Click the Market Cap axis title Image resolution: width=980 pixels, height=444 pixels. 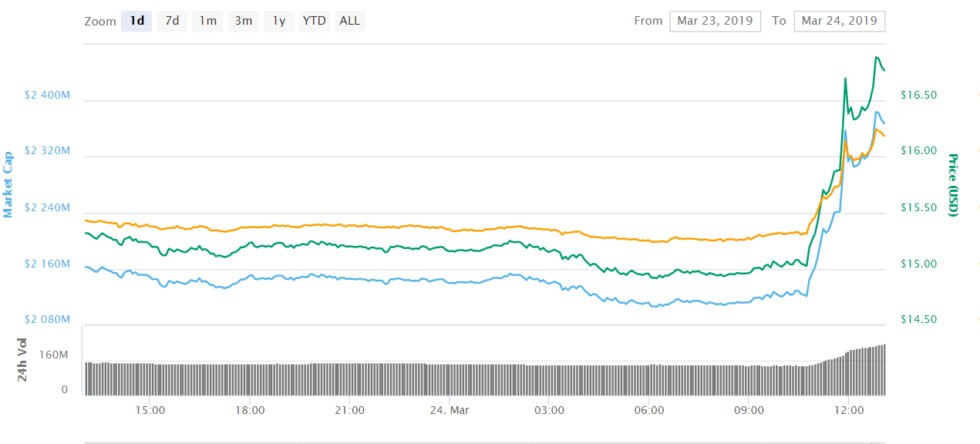pyautogui.click(x=8, y=184)
